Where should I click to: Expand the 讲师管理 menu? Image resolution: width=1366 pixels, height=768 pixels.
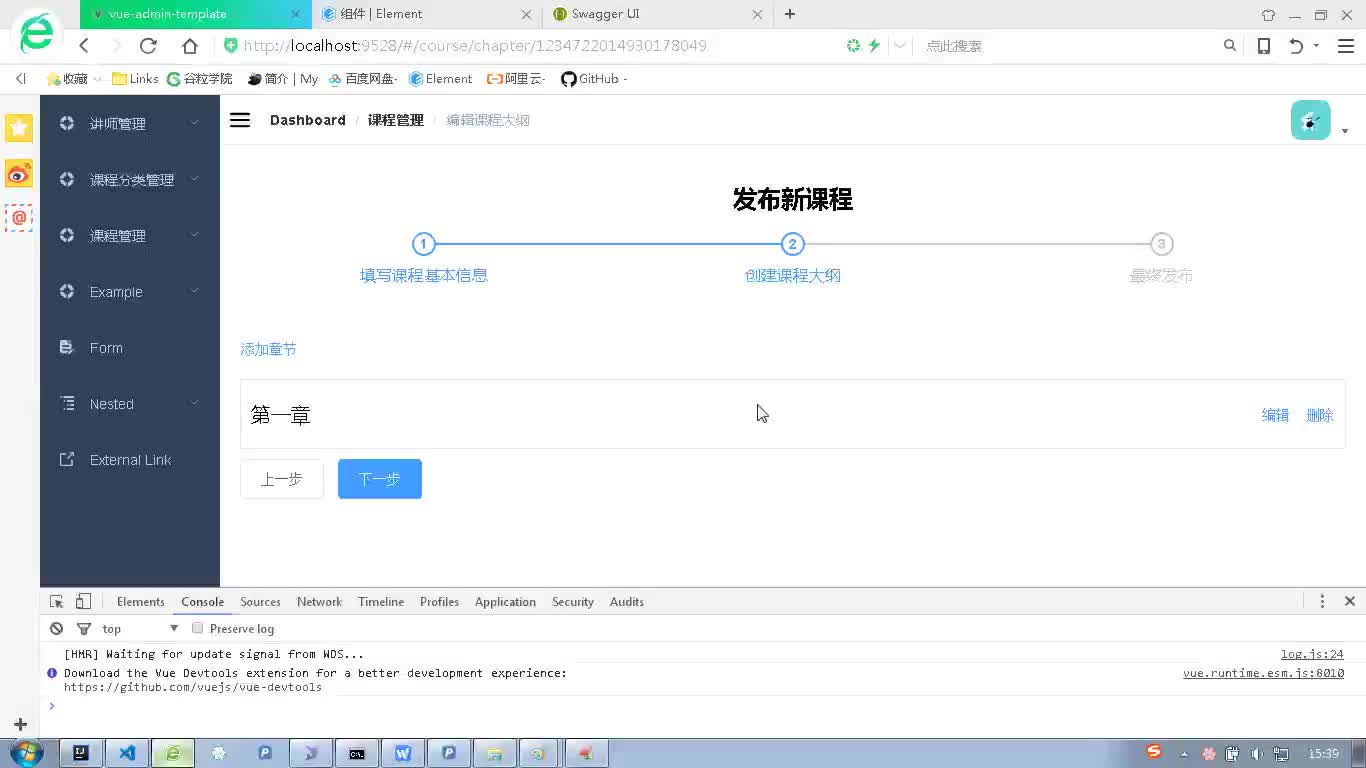pos(130,123)
